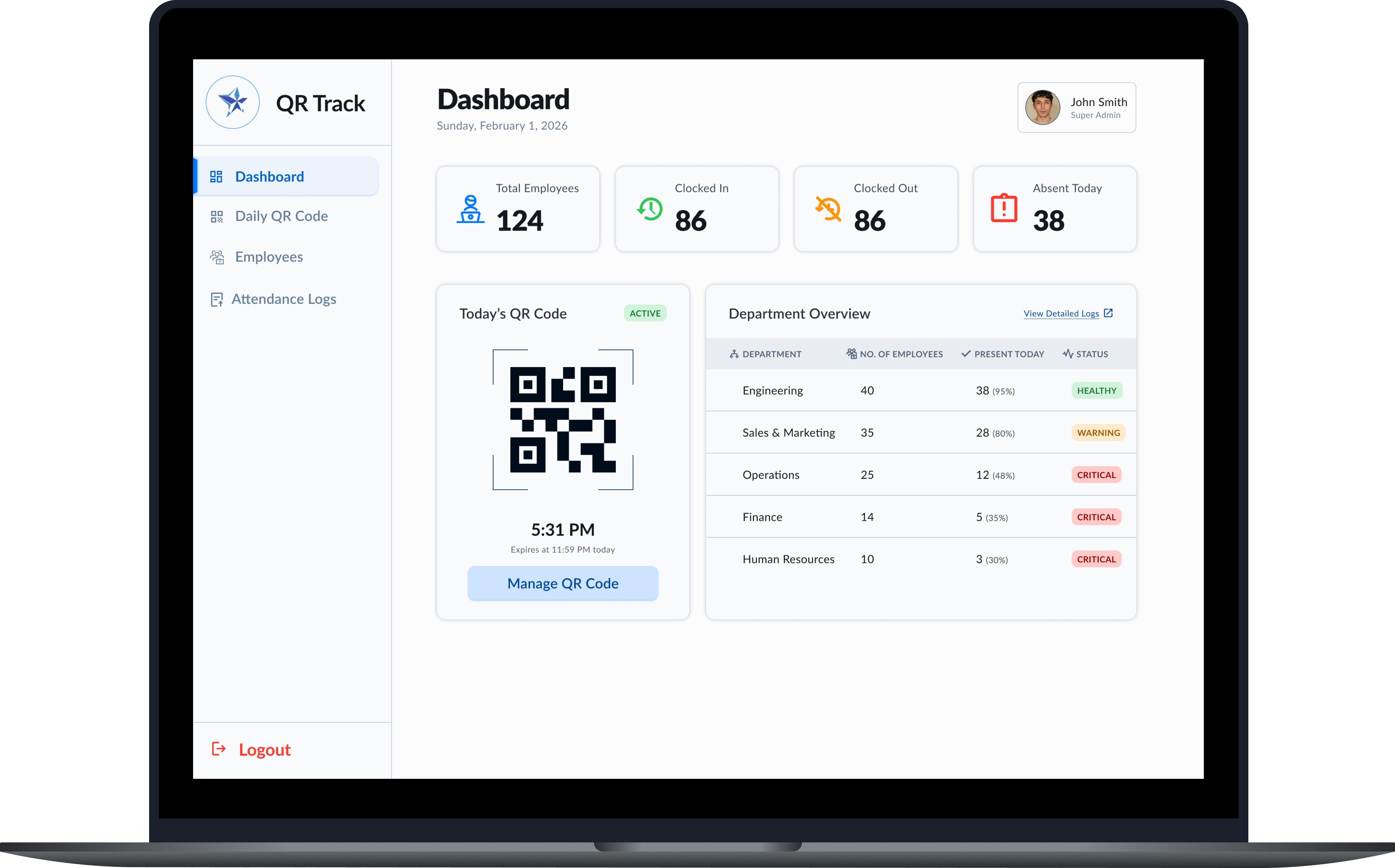The width and height of the screenshot is (1395, 868).
Task: Open View Detailed Logs link
Action: (x=1061, y=313)
